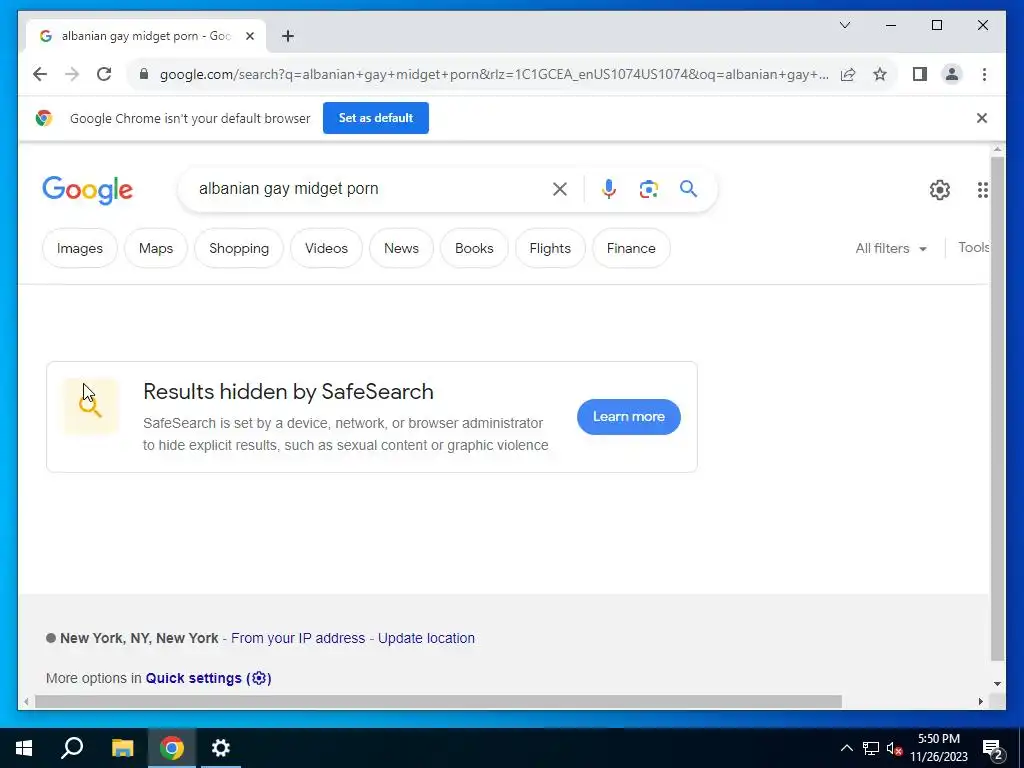The height and width of the screenshot is (768, 1024).
Task: Open the notification center
Action: [993, 749]
